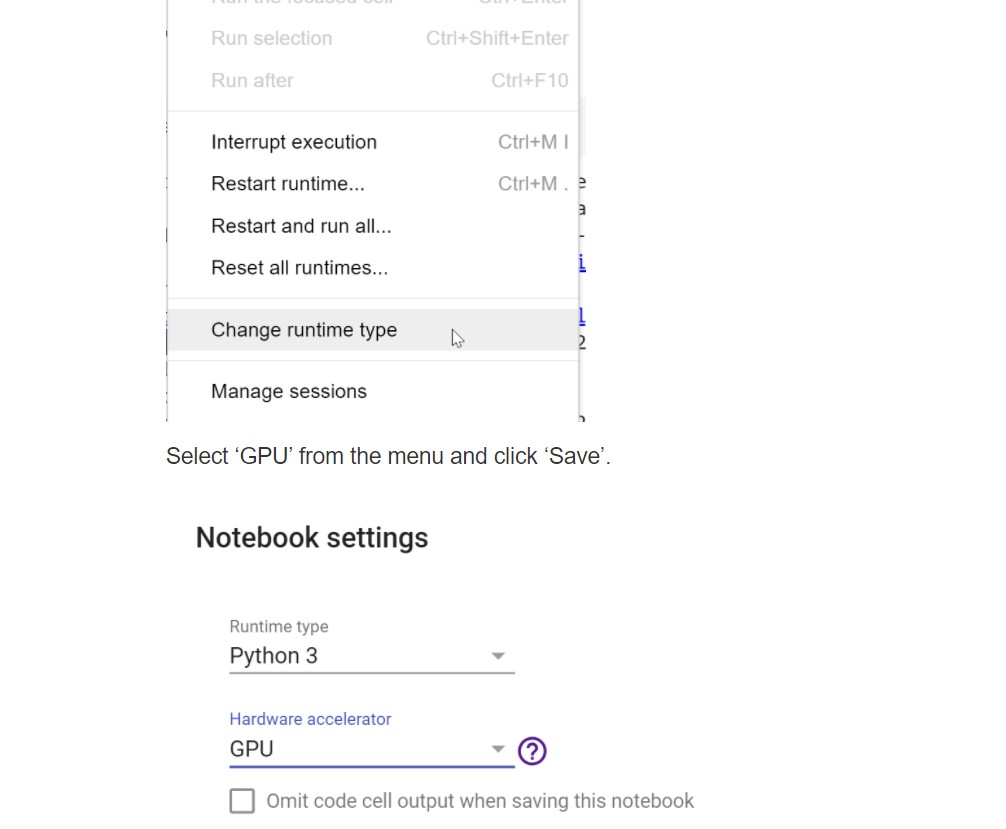Select Reset all runtimes... menu entry
This screenshot has height=829, width=1006.
pyautogui.click(x=299, y=268)
